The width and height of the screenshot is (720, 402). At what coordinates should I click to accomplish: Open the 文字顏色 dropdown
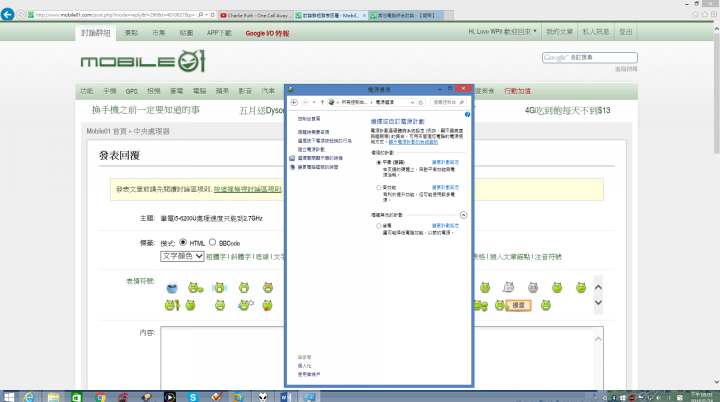coord(182,256)
